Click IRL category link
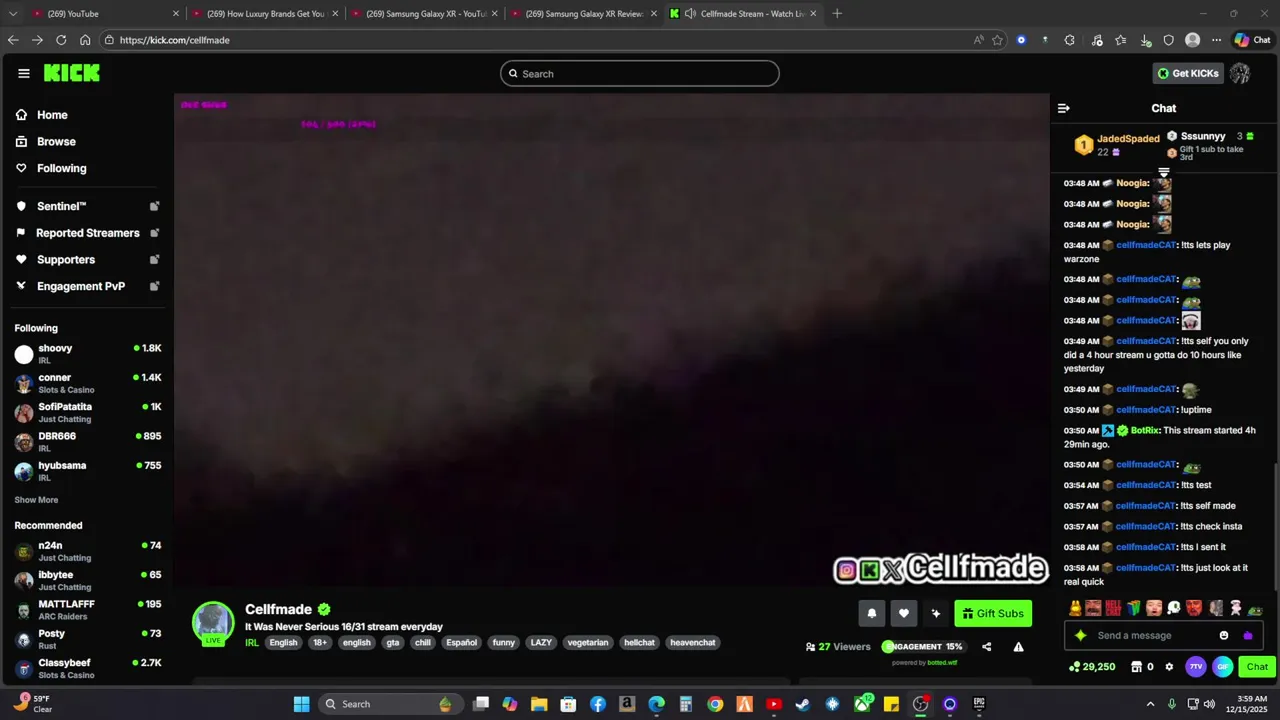Viewport: 1280px width, 720px height. point(252,643)
